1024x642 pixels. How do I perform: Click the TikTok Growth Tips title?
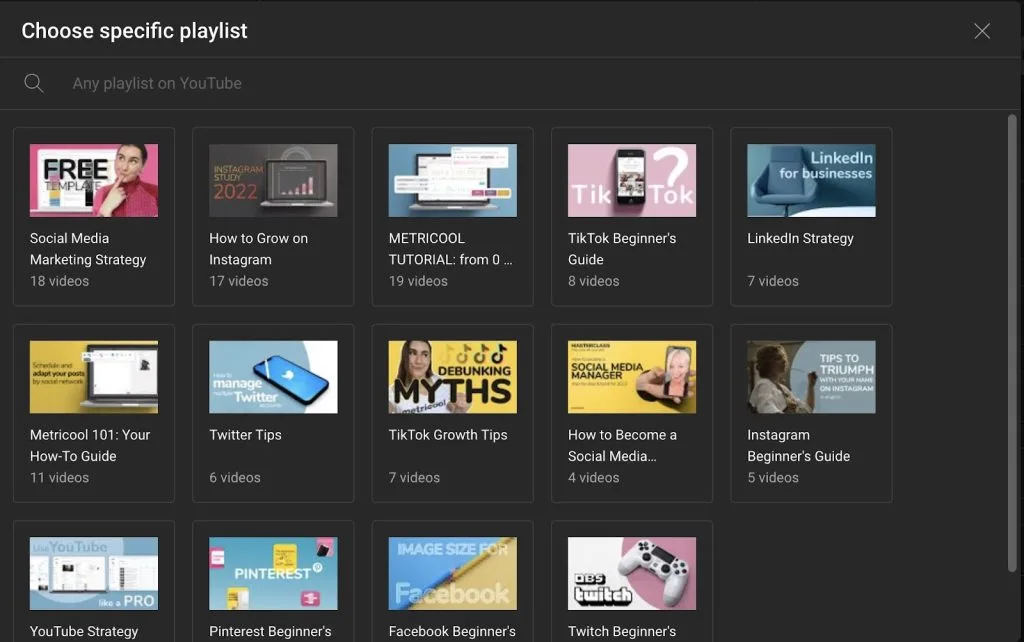448,435
